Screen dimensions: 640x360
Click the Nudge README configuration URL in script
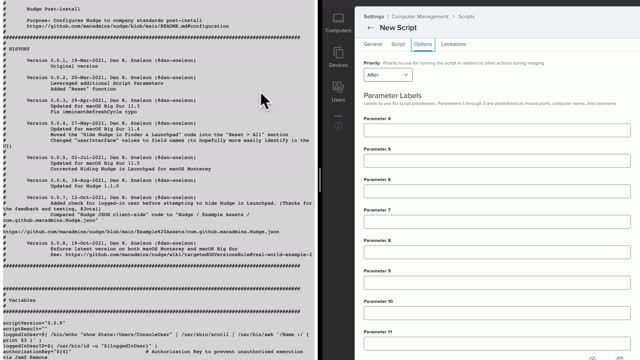coord(128,26)
